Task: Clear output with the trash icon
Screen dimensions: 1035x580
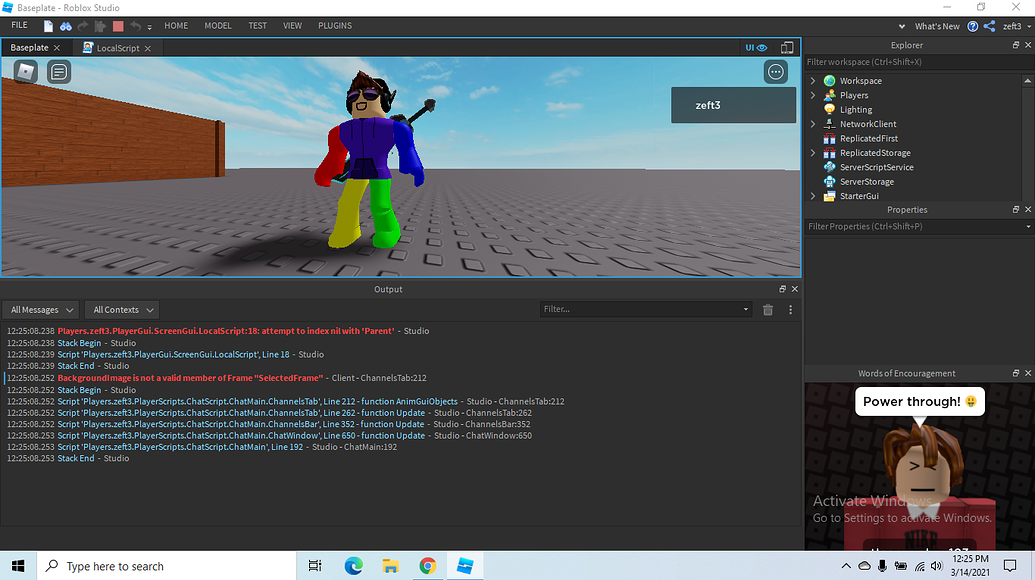Action: pyautogui.click(x=768, y=309)
